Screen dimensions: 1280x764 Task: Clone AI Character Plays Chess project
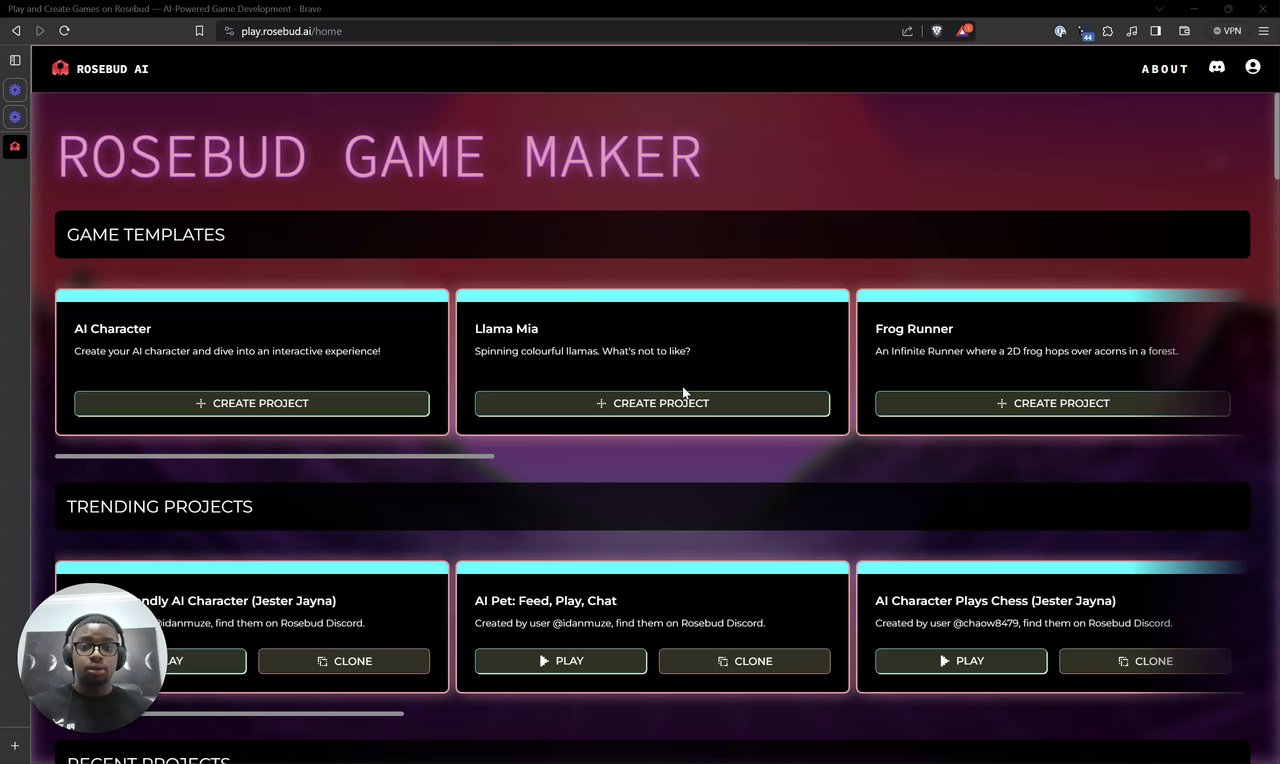pos(1145,661)
